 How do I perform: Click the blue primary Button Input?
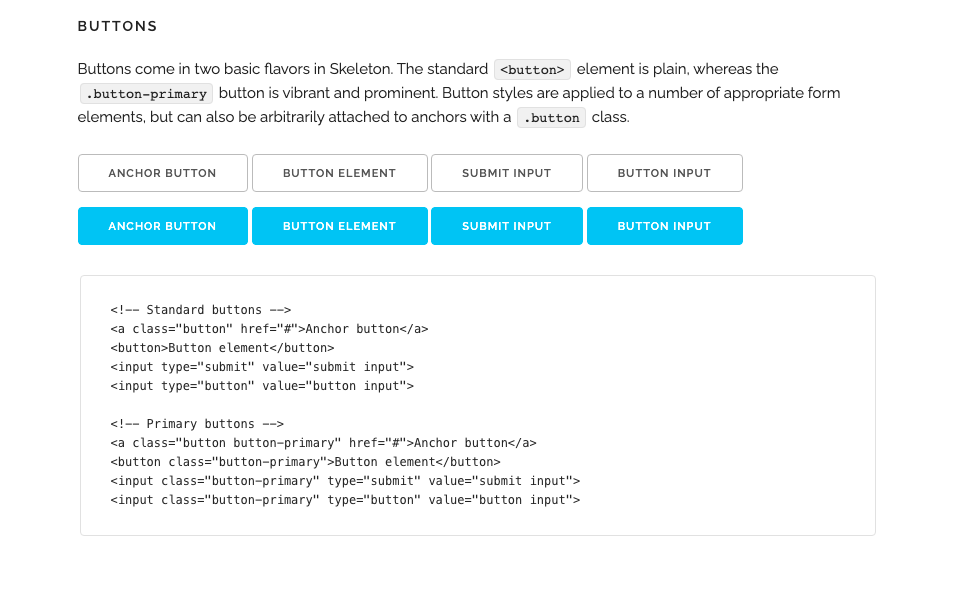pyautogui.click(x=665, y=226)
